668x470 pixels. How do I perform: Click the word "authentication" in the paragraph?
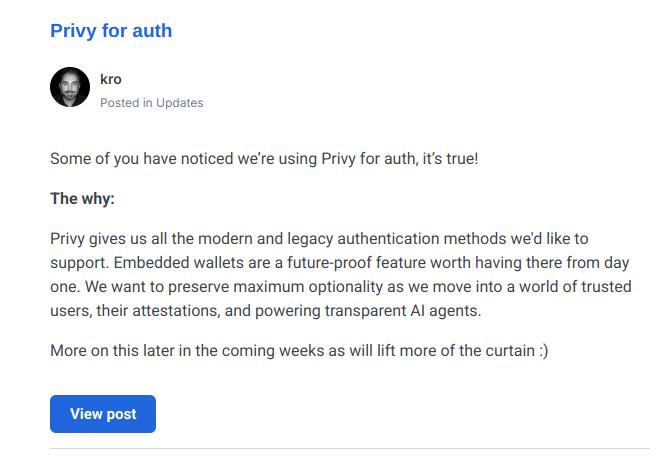[388, 239]
